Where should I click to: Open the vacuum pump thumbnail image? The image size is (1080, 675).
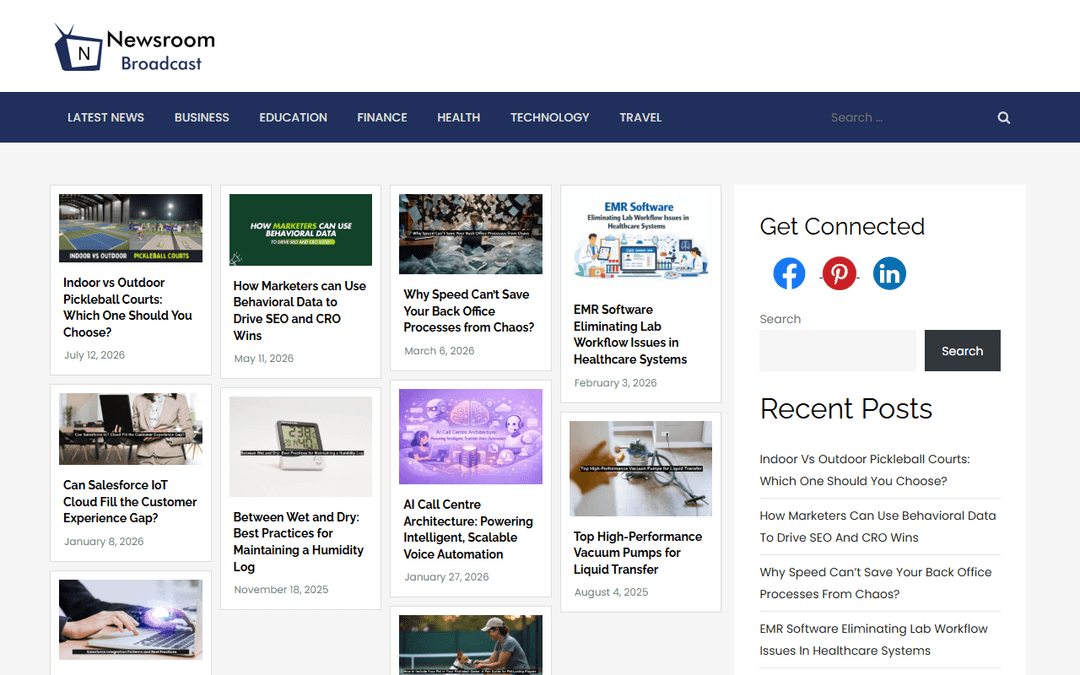pyautogui.click(x=641, y=468)
